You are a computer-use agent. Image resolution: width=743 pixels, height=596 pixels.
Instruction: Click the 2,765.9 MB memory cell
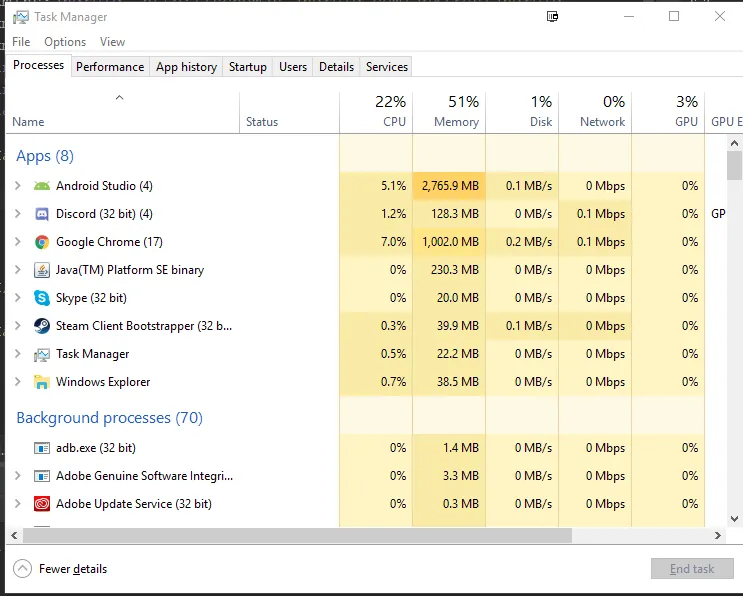tap(449, 186)
